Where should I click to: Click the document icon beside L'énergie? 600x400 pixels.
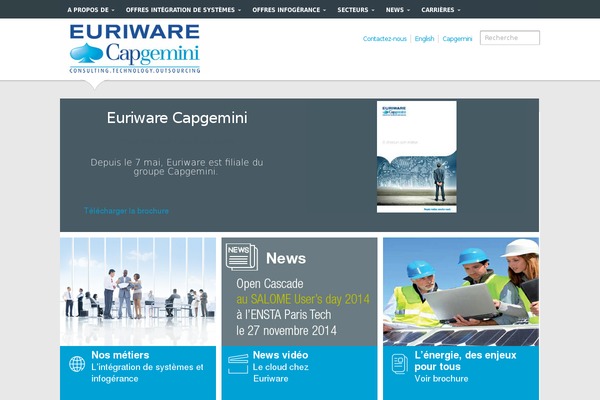coord(398,364)
